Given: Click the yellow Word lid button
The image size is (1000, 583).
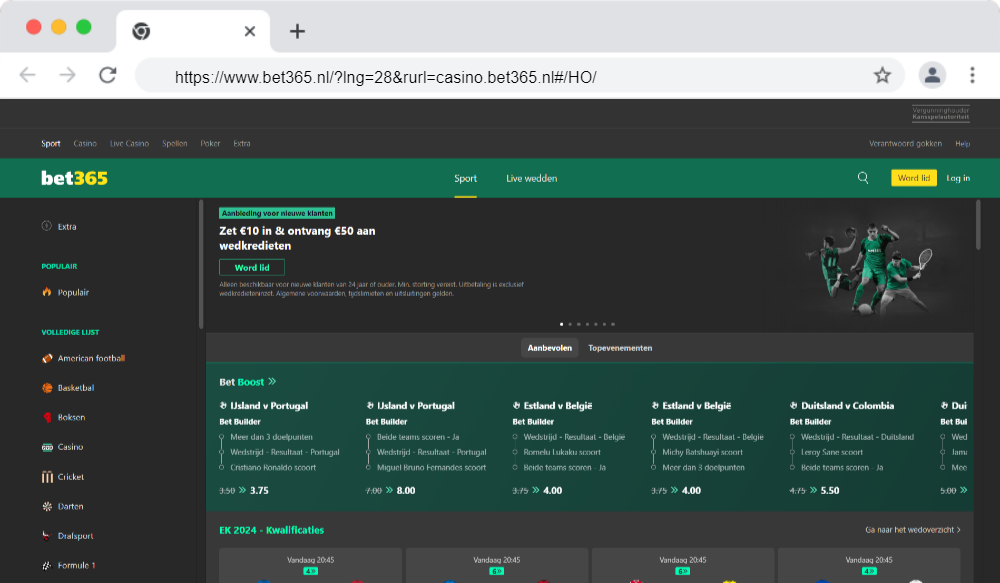Looking at the screenshot, I should click(x=914, y=178).
